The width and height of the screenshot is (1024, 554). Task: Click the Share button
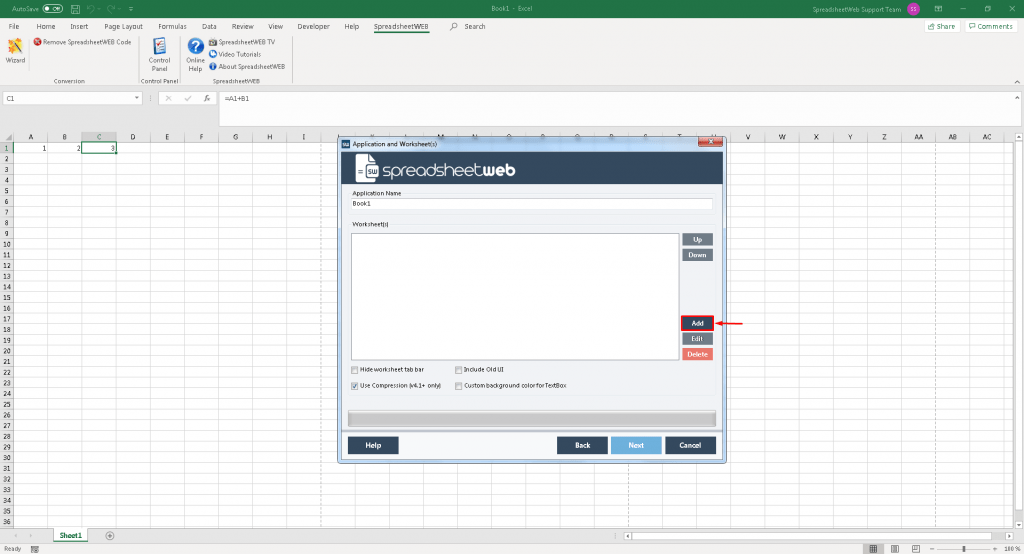pos(942,27)
